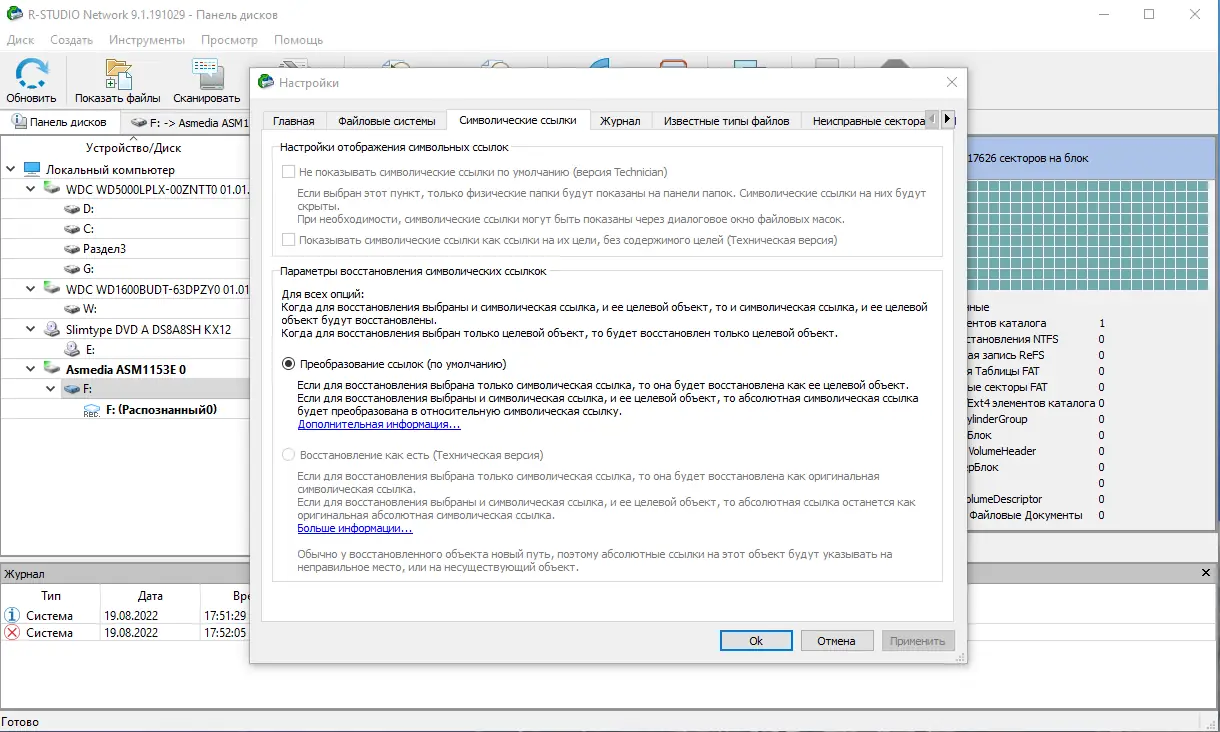This screenshot has width=1220, height=732.
Task: Switch to the Главная settings tab
Action: (x=294, y=121)
